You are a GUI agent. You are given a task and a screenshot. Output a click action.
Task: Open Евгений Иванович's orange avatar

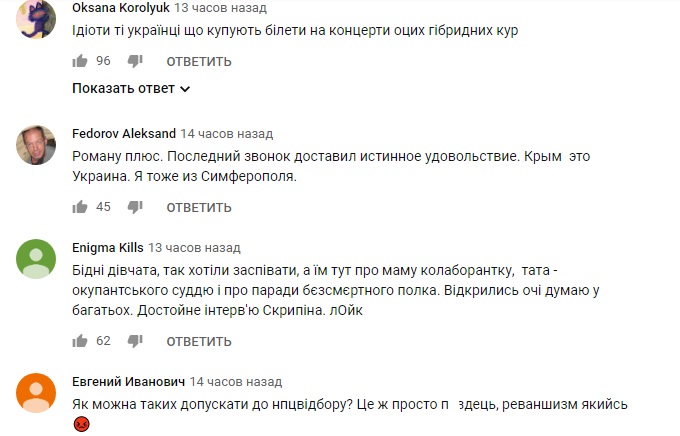pos(36,393)
